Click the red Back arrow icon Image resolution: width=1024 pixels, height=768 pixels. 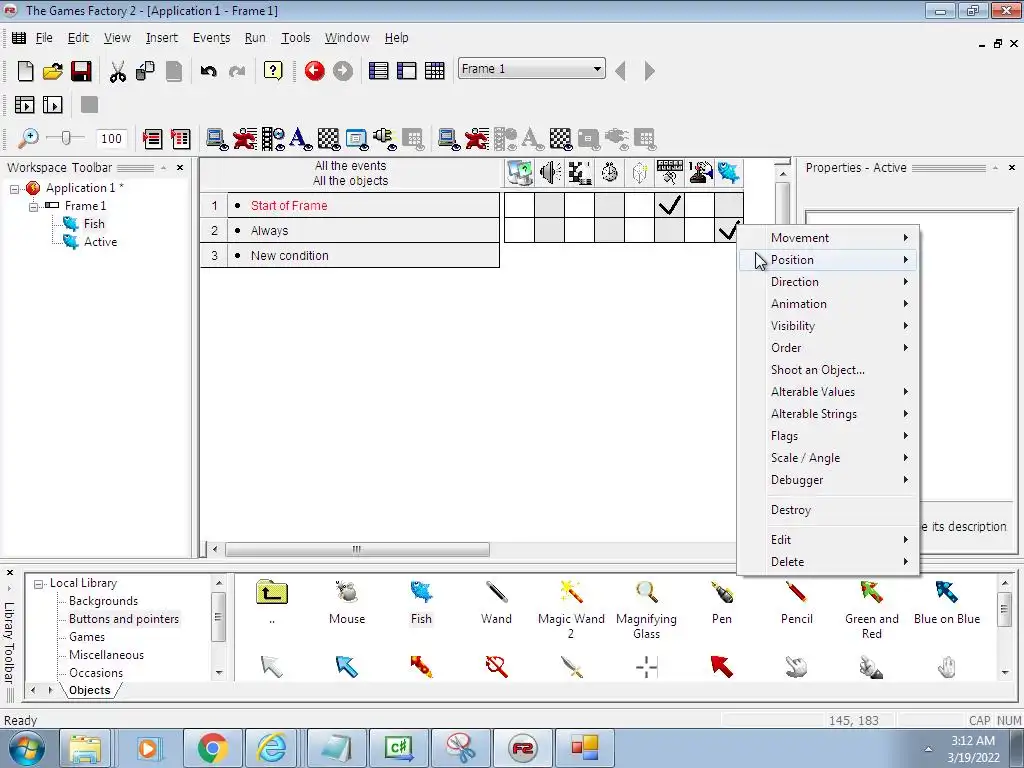coord(314,71)
